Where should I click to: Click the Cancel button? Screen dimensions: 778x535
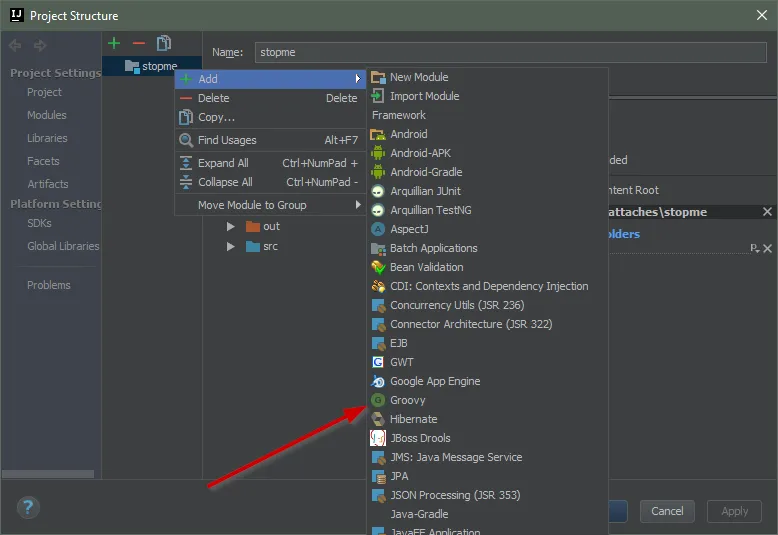click(x=667, y=511)
